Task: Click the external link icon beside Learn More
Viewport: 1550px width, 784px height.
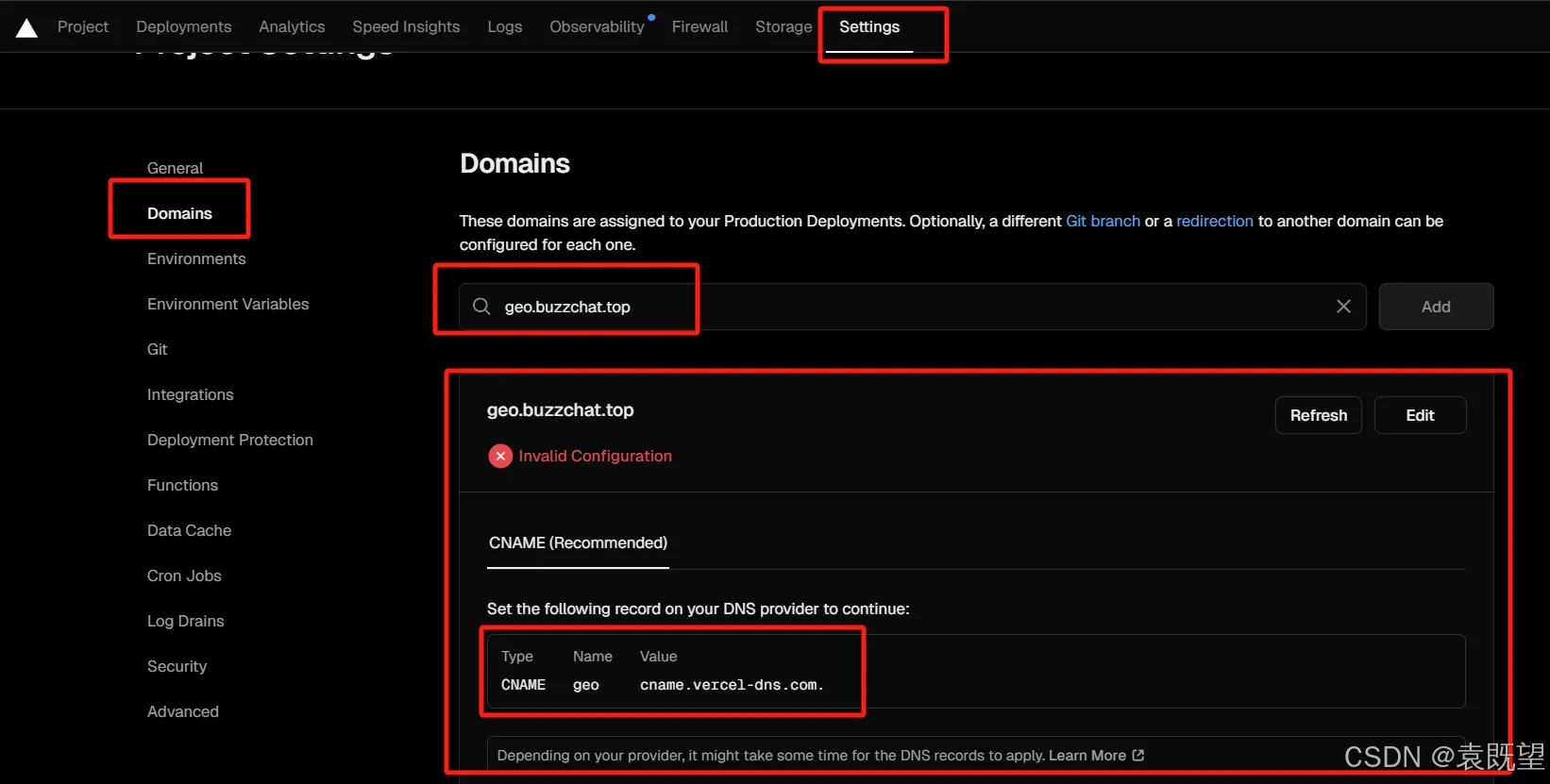Action: click(1138, 756)
